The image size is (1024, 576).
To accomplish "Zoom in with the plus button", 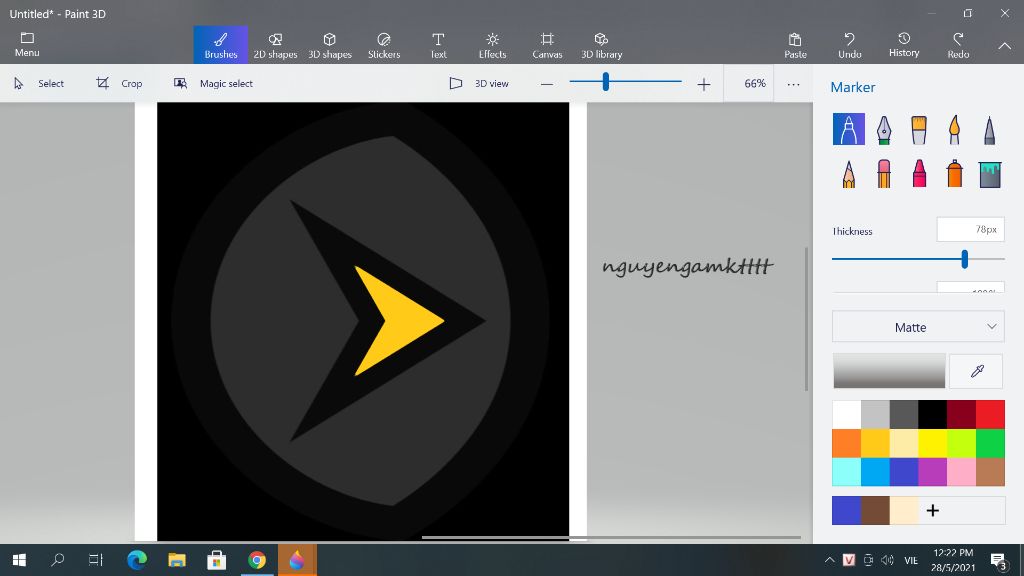I will 703,84.
